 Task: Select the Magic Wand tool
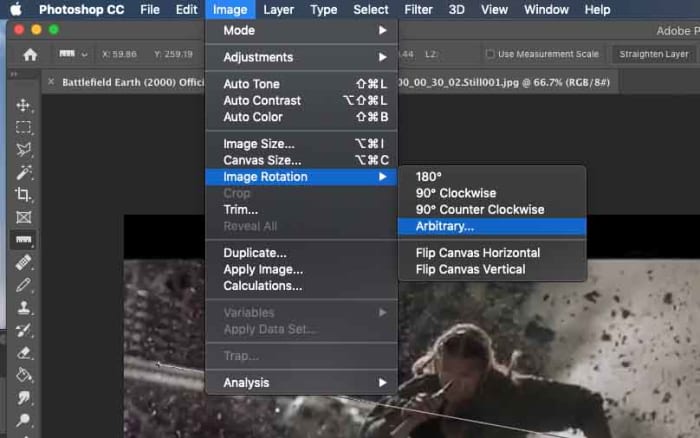(23, 172)
